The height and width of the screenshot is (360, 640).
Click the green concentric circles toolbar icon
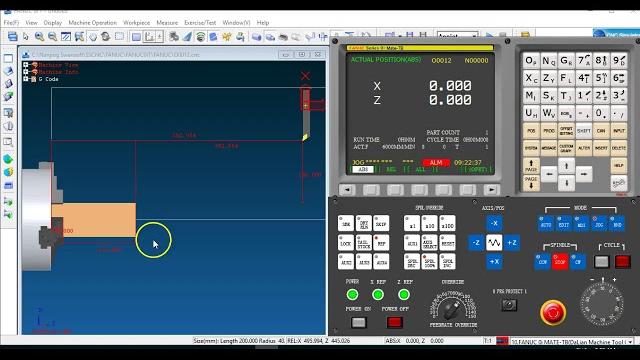click(200, 37)
